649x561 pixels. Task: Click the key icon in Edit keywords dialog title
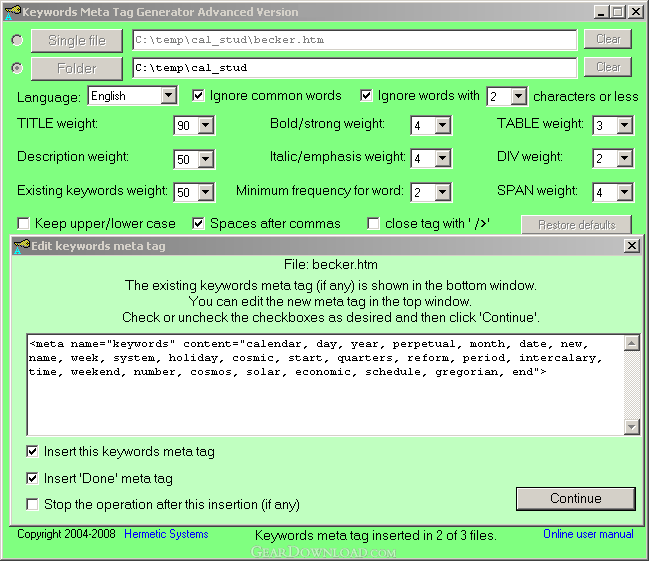coord(22,246)
